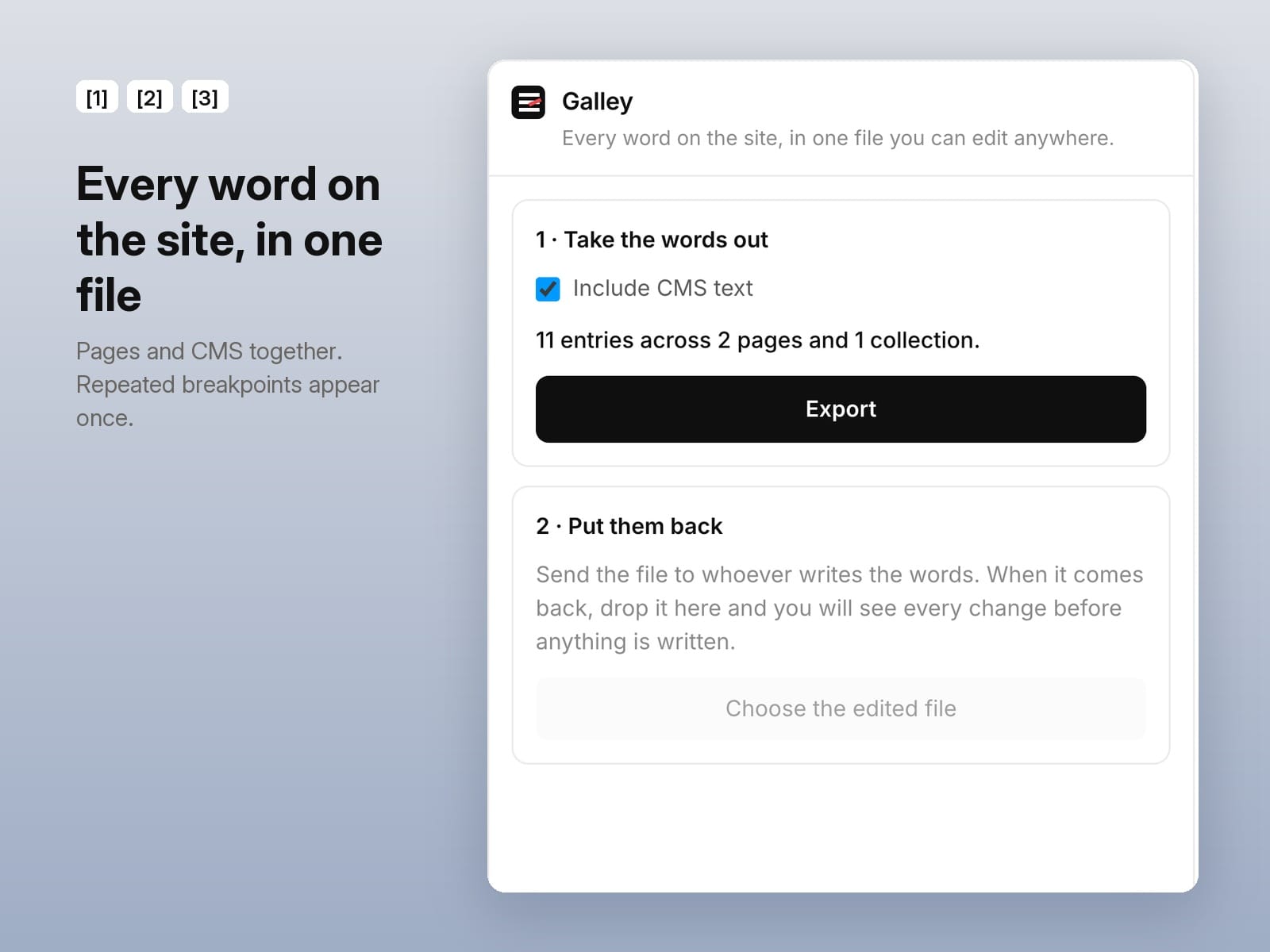Click the '1 · Take the words out' heading

(x=652, y=240)
